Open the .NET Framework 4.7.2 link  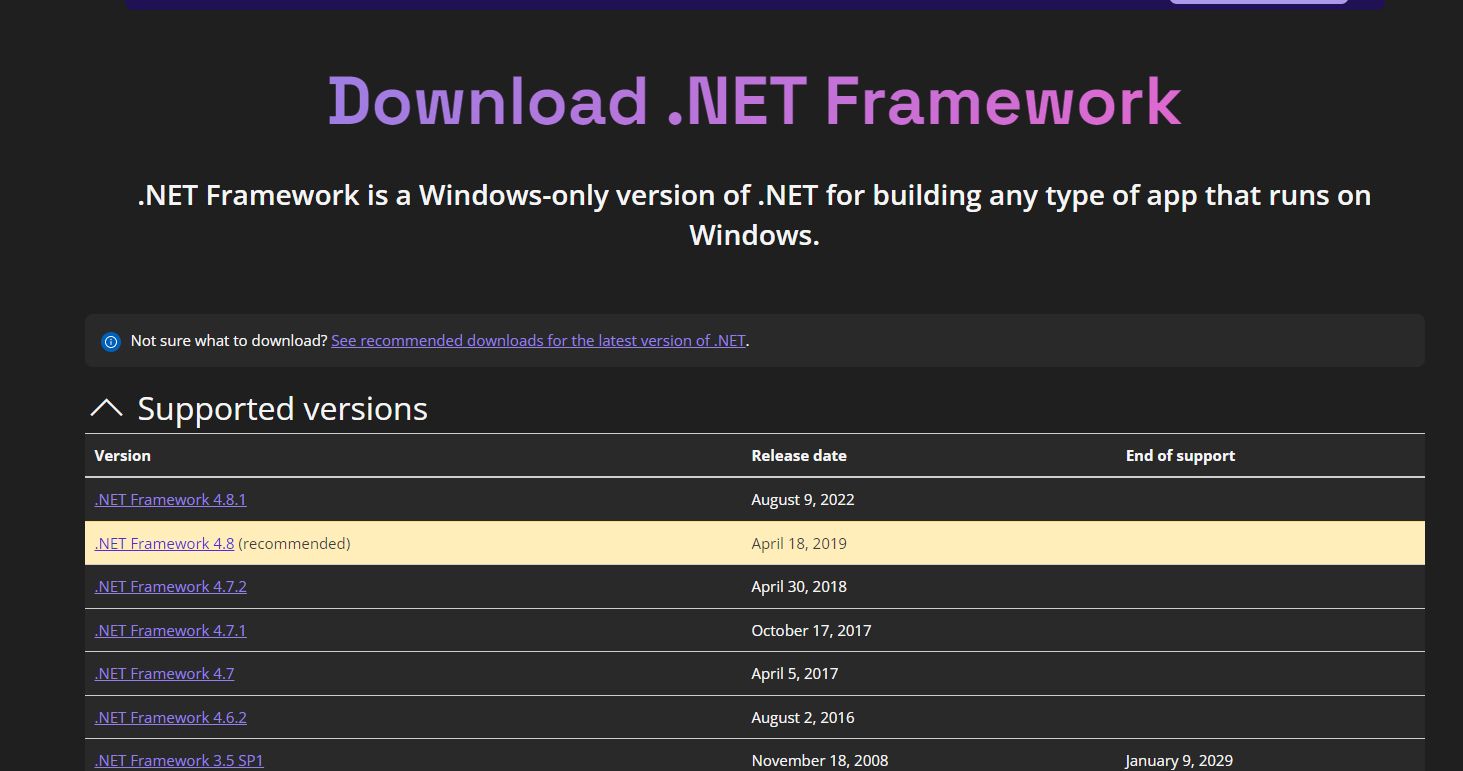[x=170, y=586]
